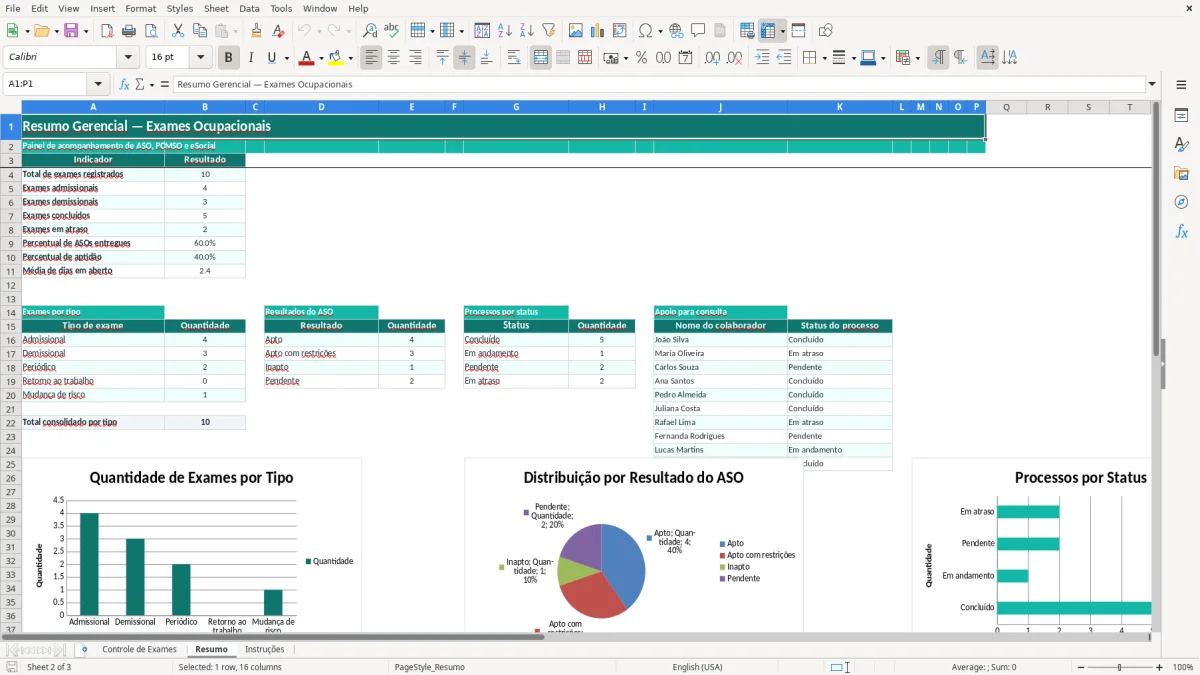Click Merge and Center Cells icon
Screen dimensions: 1200x675
[541, 57]
